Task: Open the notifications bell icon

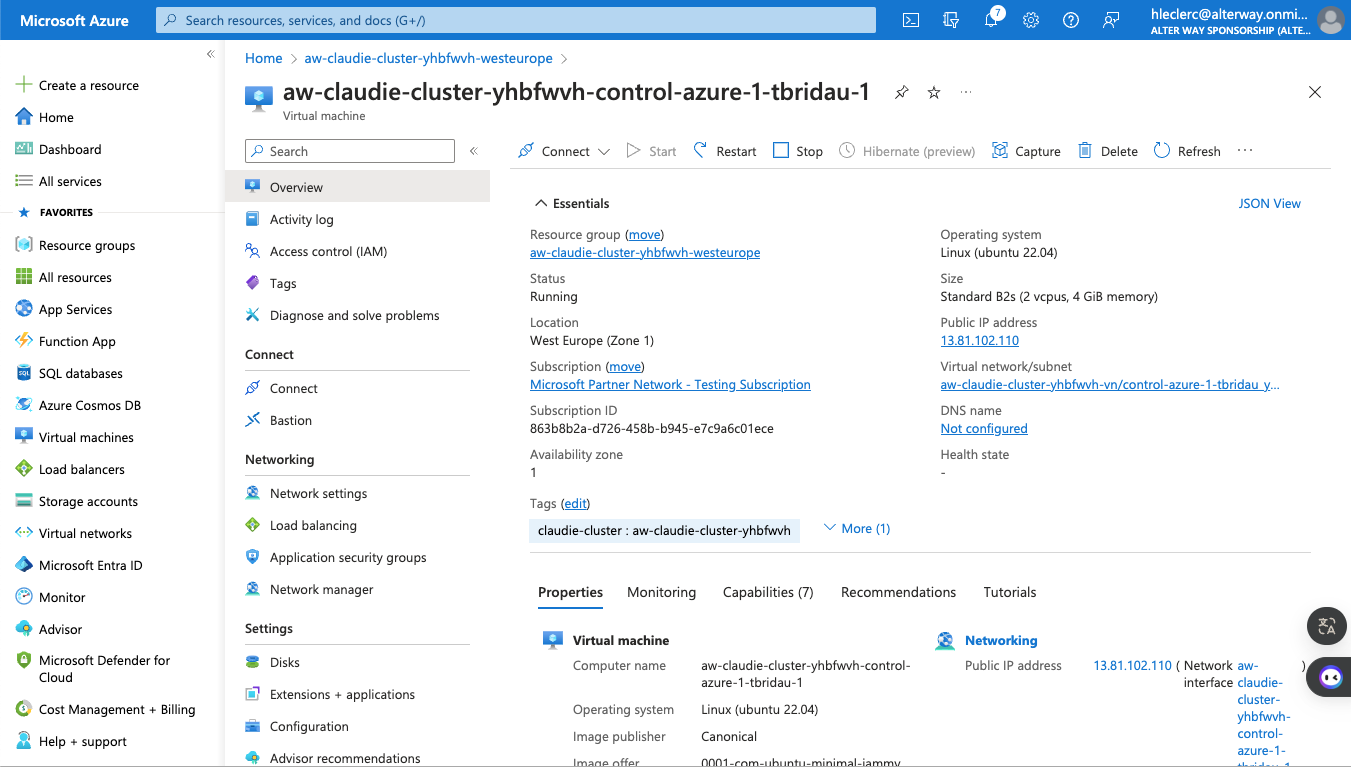Action: [x=991, y=20]
